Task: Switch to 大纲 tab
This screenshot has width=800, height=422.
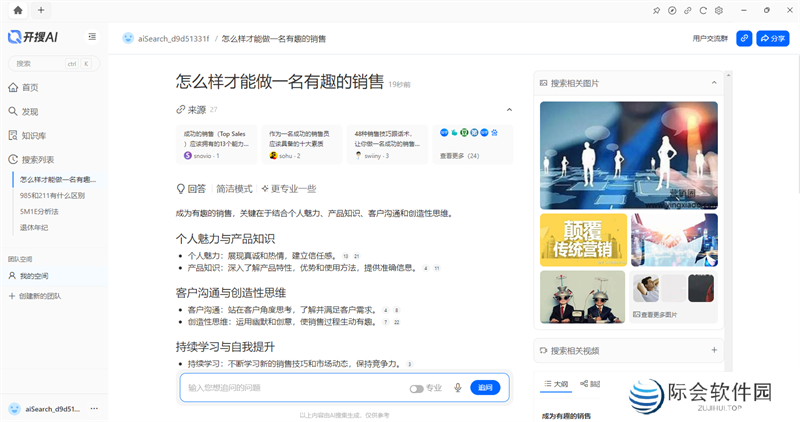Action: pyautogui.click(x=556, y=384)
